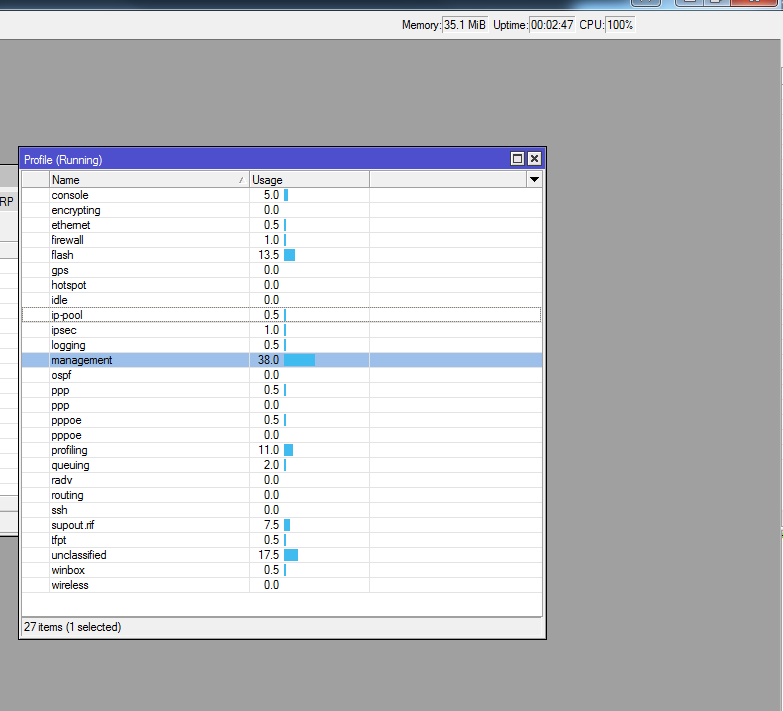The image size is (783, 711).
Task: Sort by the Usage column header
Action: click(309, 180)
